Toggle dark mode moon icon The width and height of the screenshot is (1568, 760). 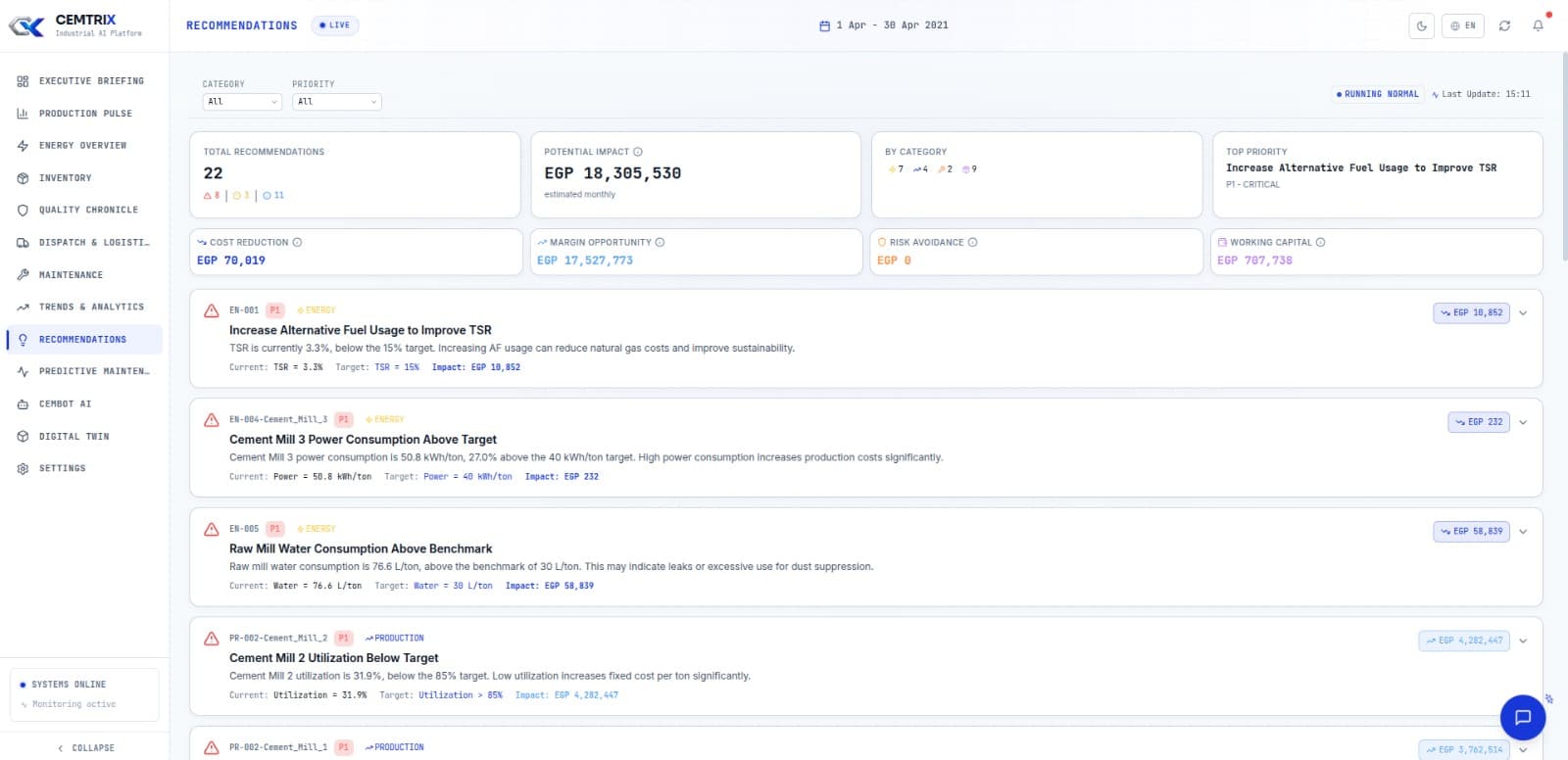[x=1421, y=25]
